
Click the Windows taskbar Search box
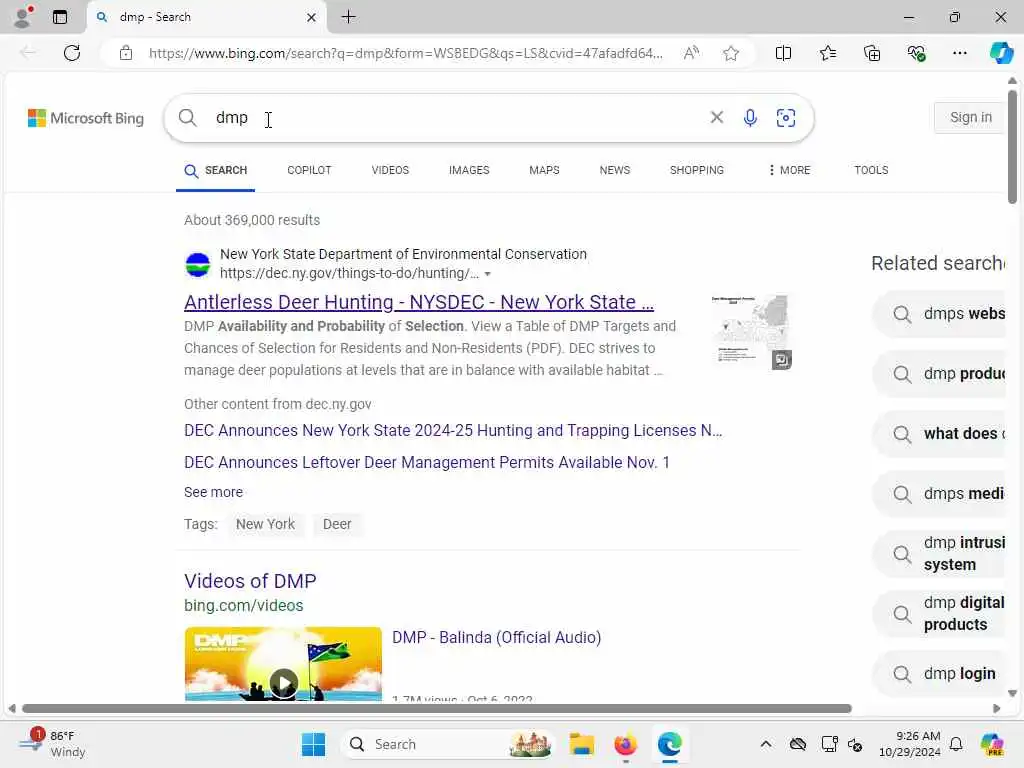pos(447,744)
